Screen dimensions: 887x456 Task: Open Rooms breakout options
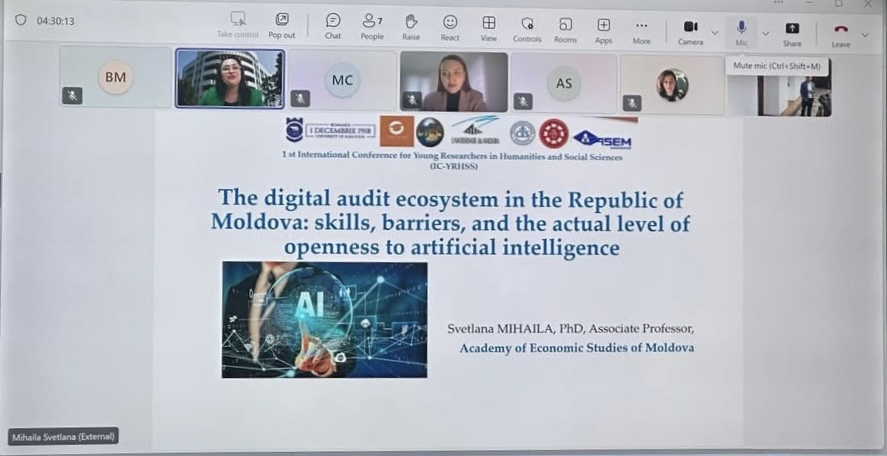[565, 28]
